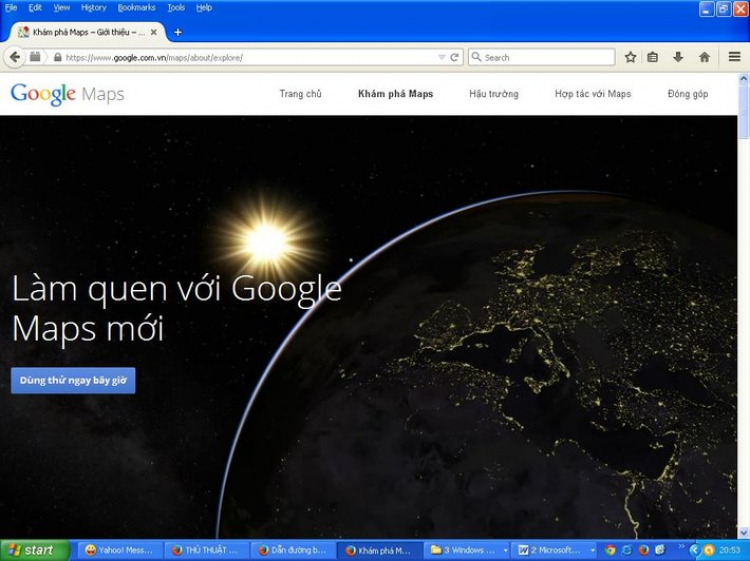This screenshot has width=750, height=561.
Task: Click the taskbar clock showing 20:53
Action: click(730, 550)
